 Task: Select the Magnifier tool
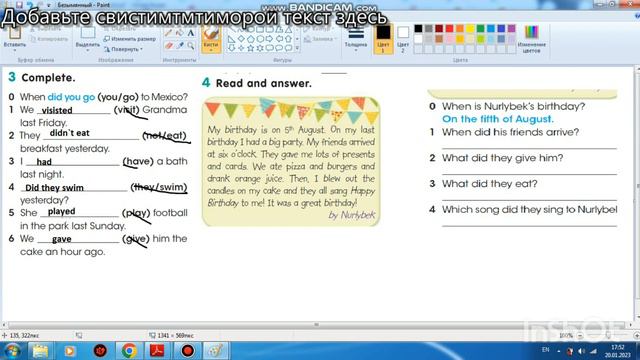pyautogui.click(x=191, y=46)
